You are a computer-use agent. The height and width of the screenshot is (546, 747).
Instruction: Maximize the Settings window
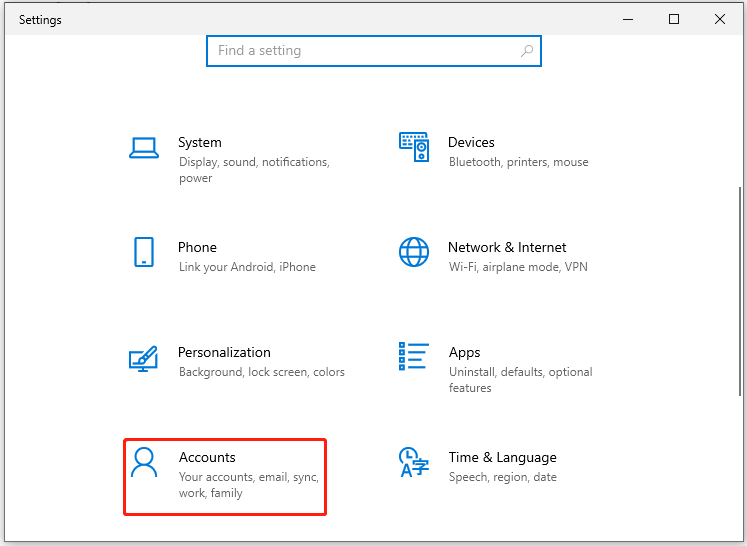[x=674, y=19]
